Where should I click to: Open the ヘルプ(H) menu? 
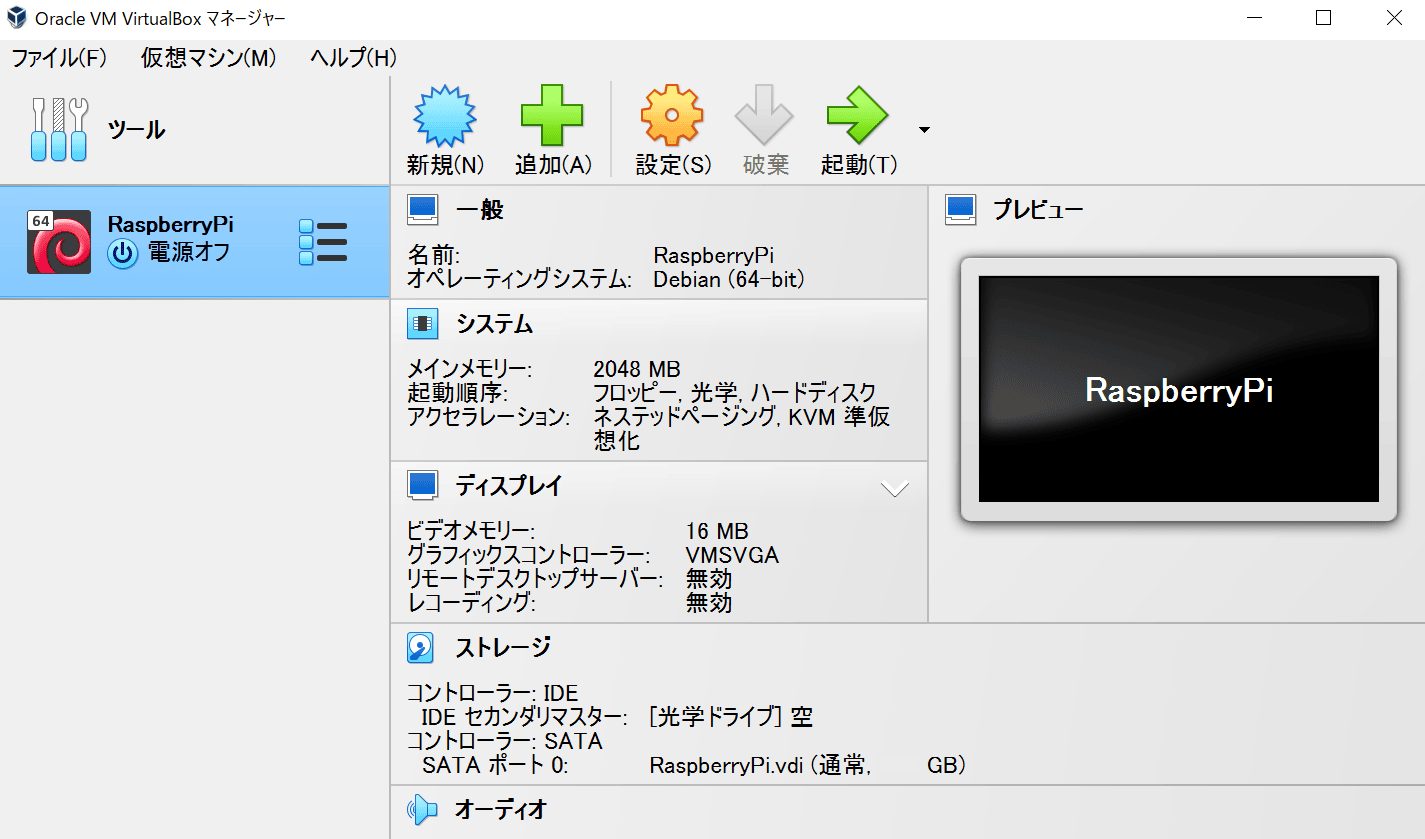(x=353, y=58)
